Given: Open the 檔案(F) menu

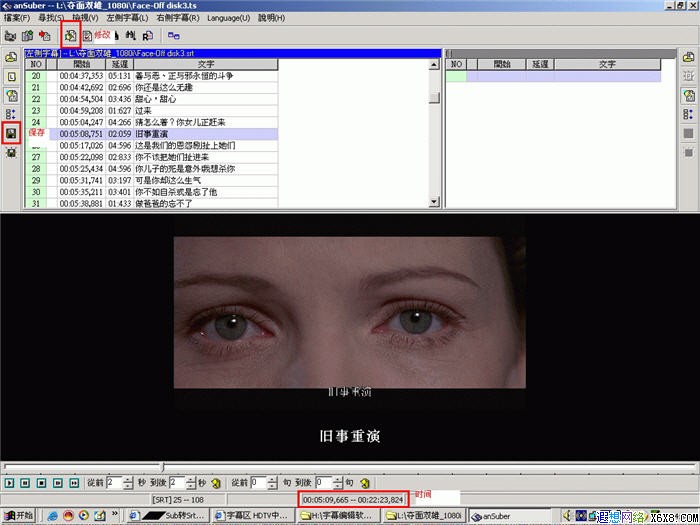Looking at the screenshot, I should (x=17, y=18).
